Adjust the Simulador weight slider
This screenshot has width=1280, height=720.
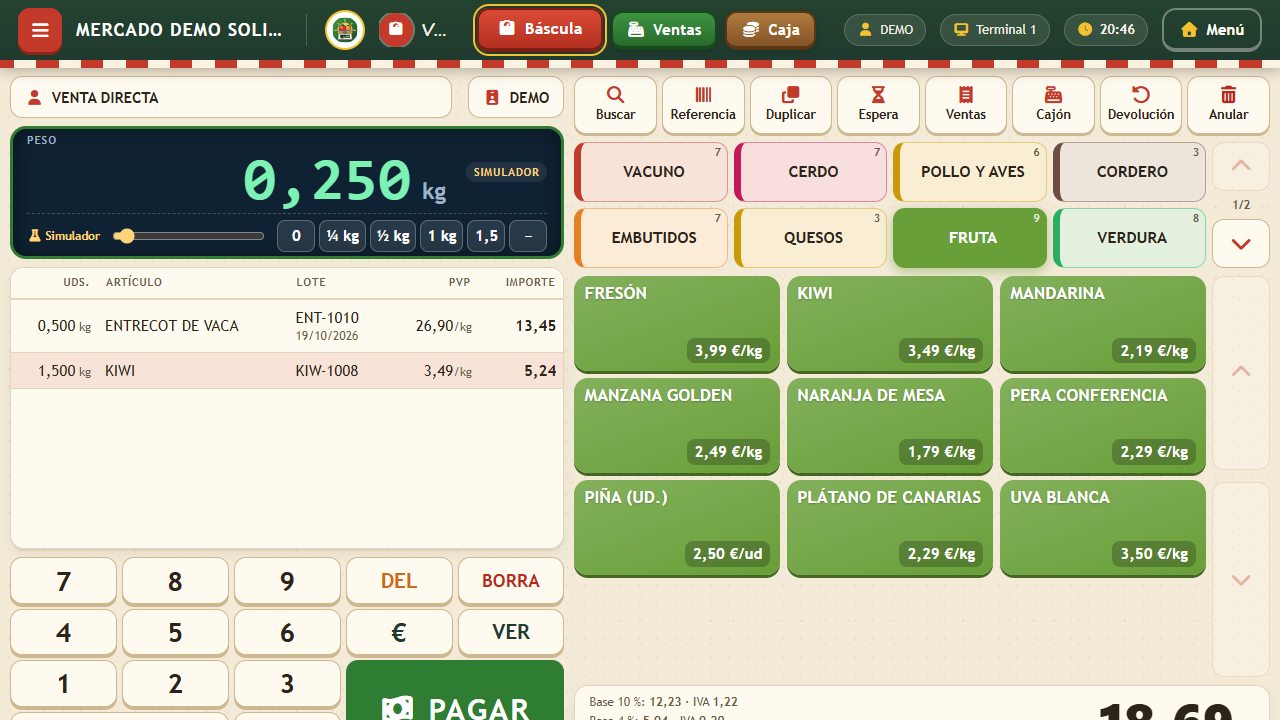[188, 236]
